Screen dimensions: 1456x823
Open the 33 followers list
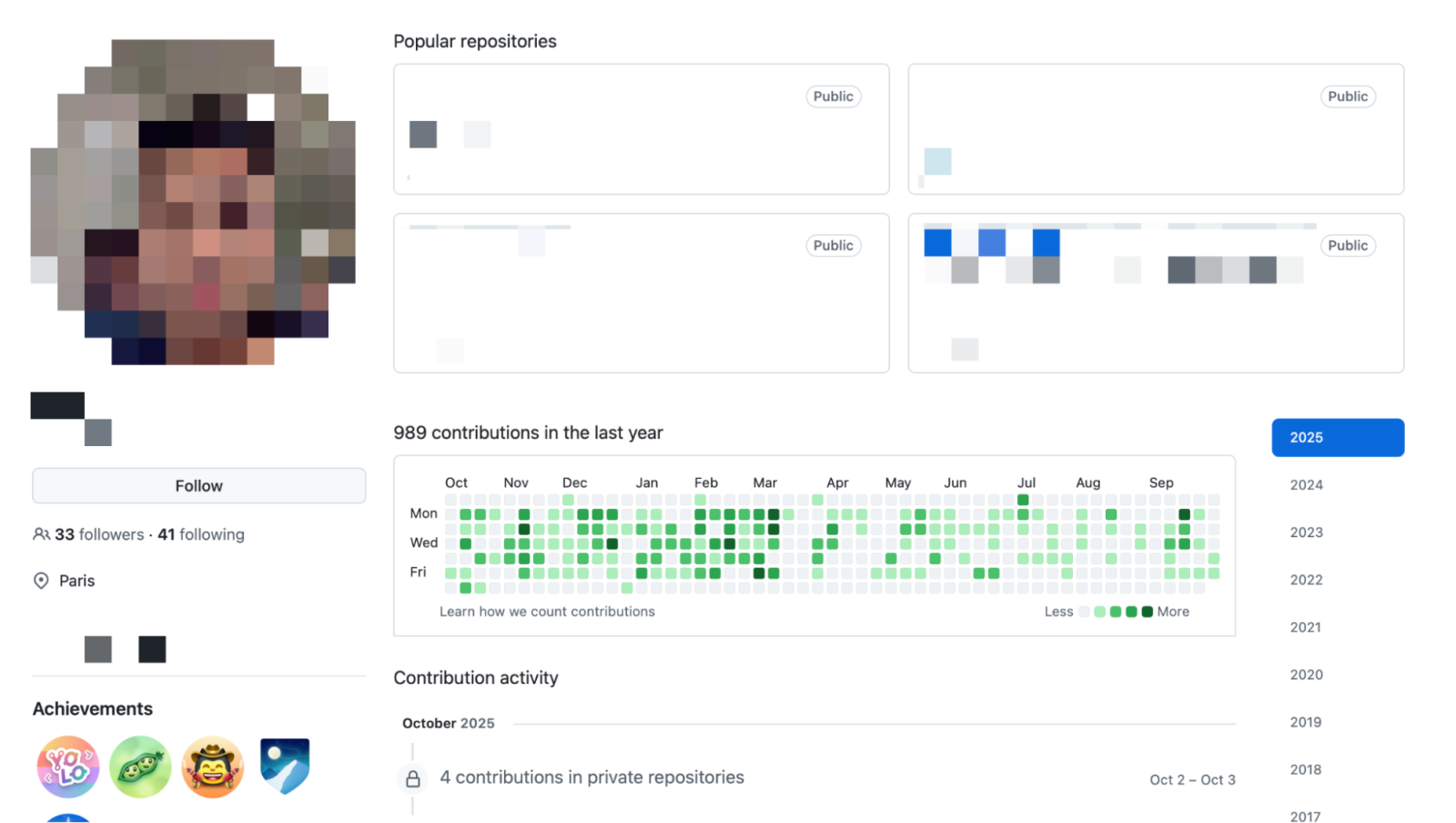tap(99, 534)
